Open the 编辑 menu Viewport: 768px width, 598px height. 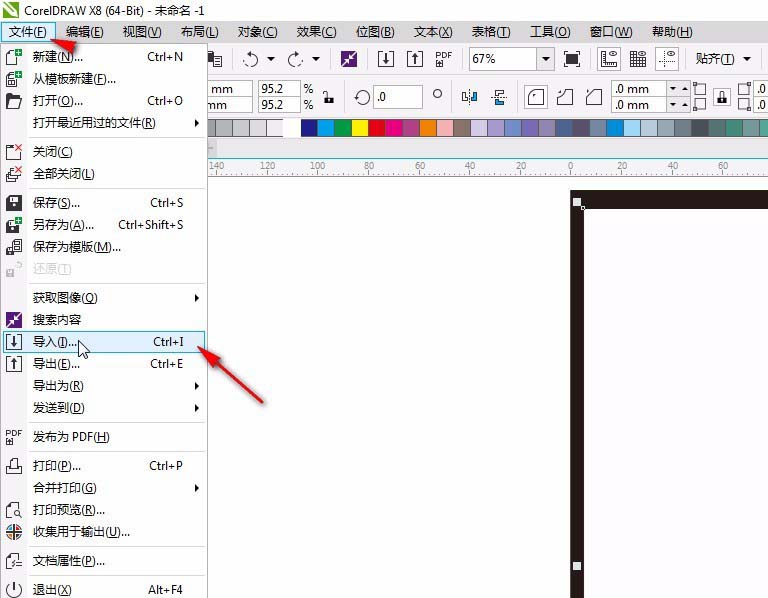(x=85, y=32)
